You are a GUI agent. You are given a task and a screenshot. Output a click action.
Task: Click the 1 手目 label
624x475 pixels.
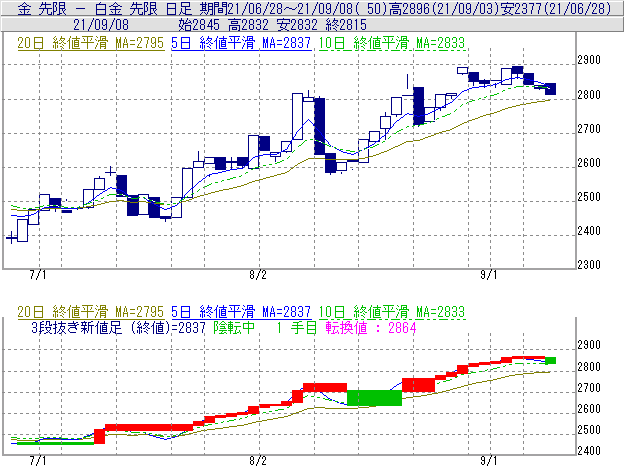(297, 328)
